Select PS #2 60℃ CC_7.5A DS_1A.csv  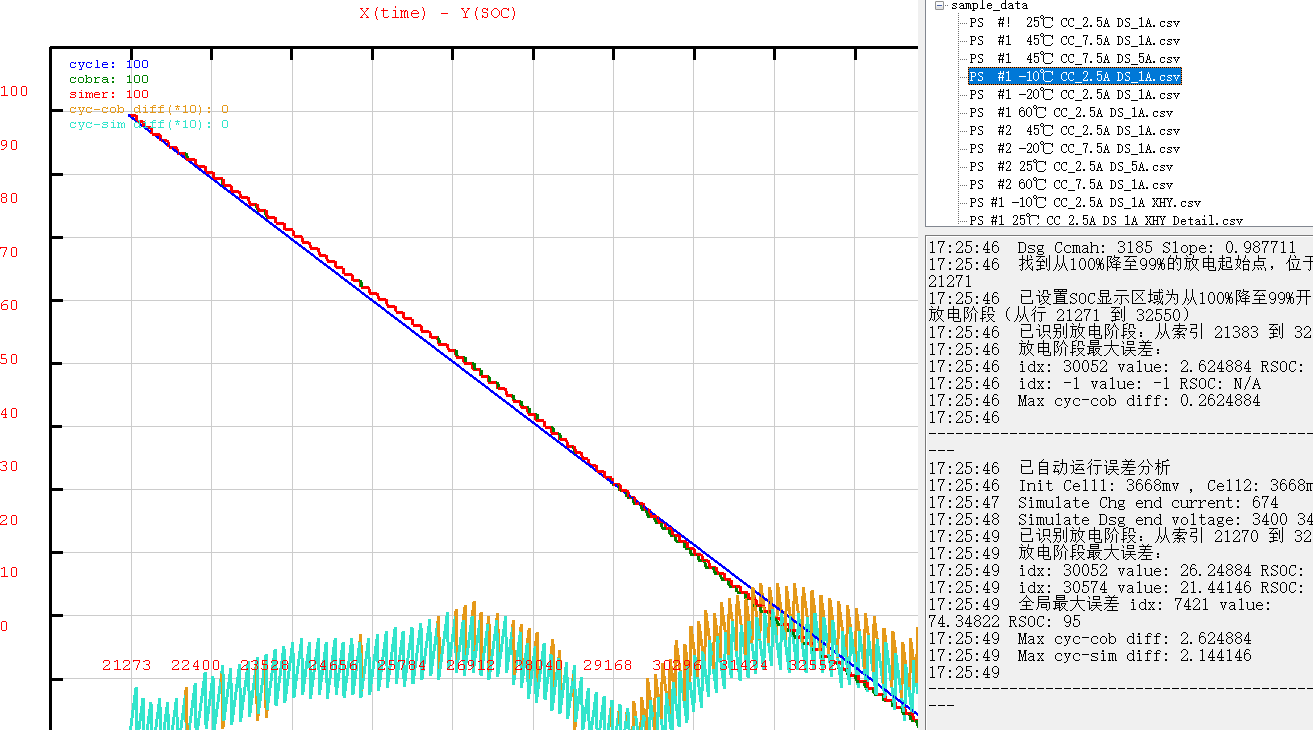pyautogui.click(x=1071, y=184)
